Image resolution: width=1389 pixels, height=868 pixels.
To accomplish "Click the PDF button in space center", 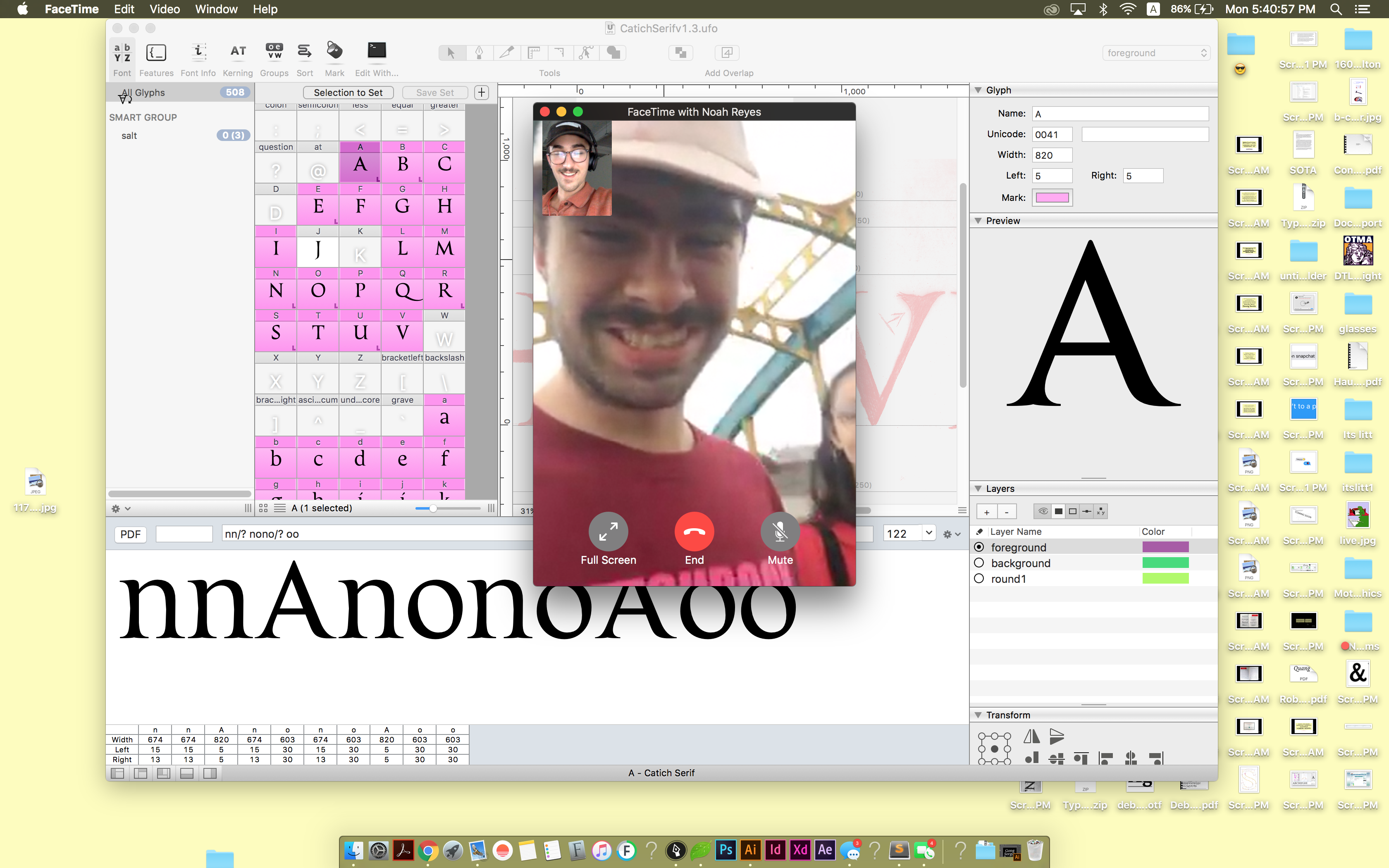I will click(130, 534).
